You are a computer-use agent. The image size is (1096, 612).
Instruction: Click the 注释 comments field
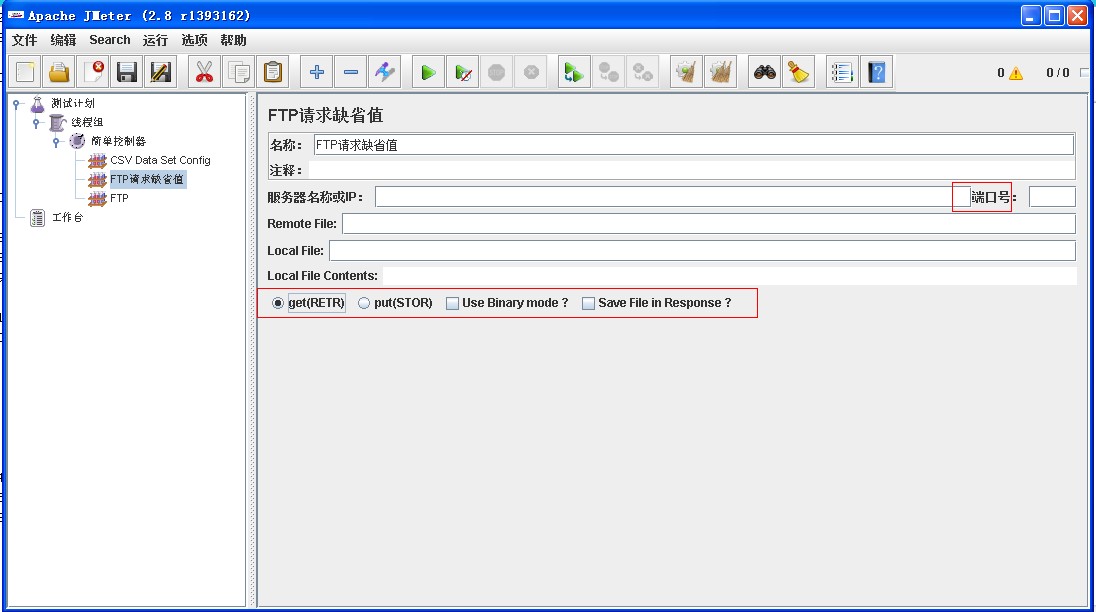tap(692, 170)
